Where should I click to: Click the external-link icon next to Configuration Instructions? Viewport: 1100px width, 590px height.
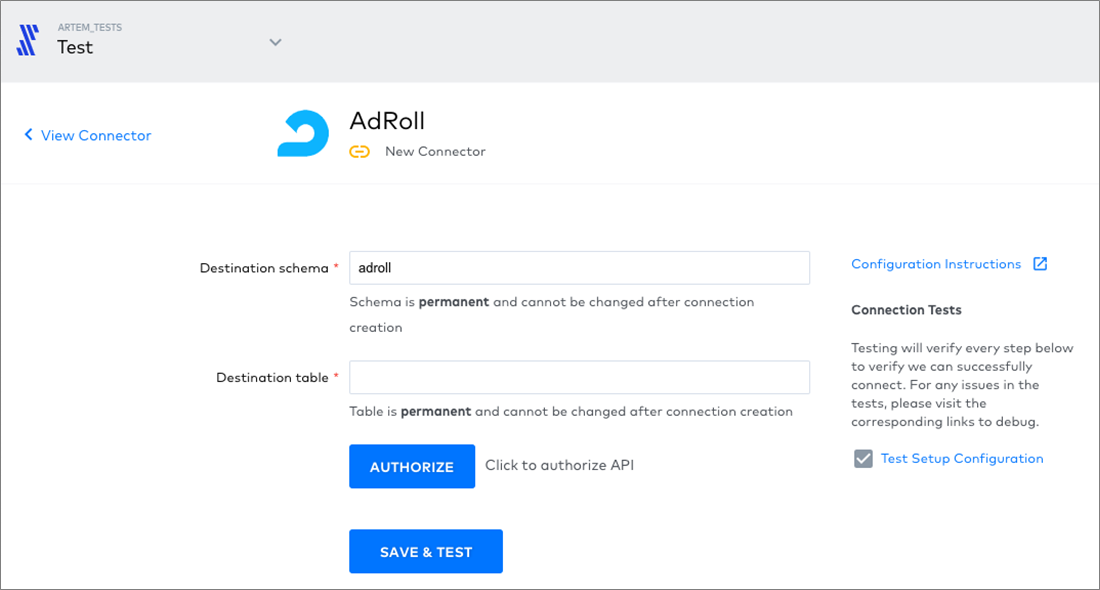[1040, 264]
